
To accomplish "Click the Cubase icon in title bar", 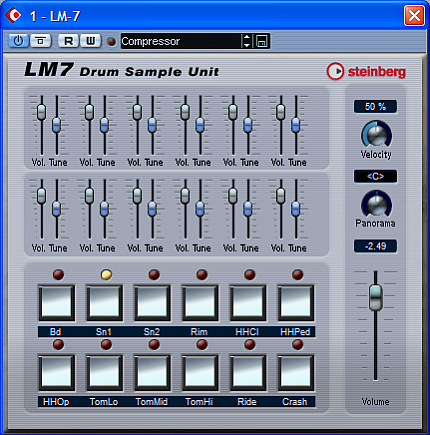I will coord(13,15).
